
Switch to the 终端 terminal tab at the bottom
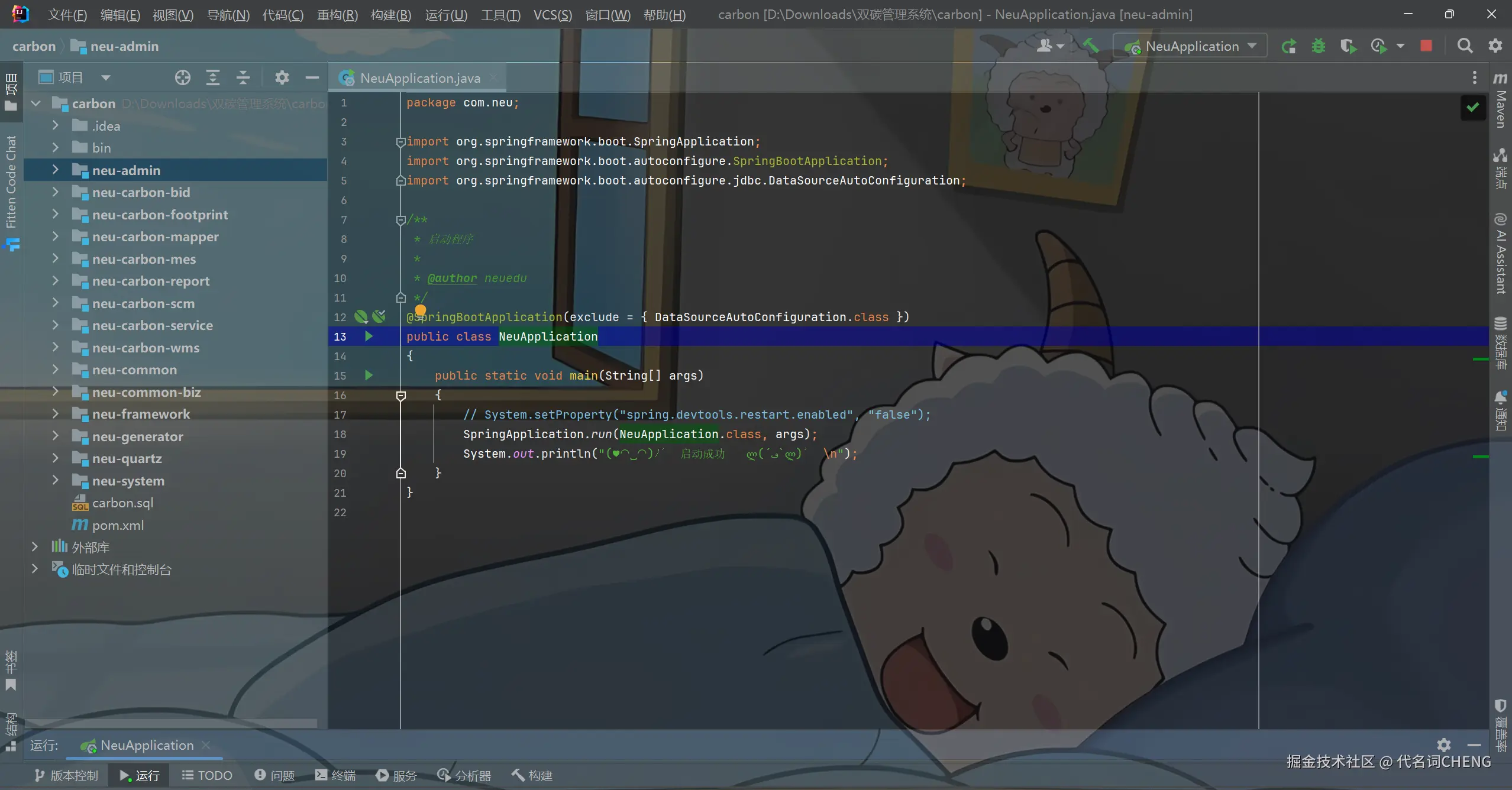335,775
